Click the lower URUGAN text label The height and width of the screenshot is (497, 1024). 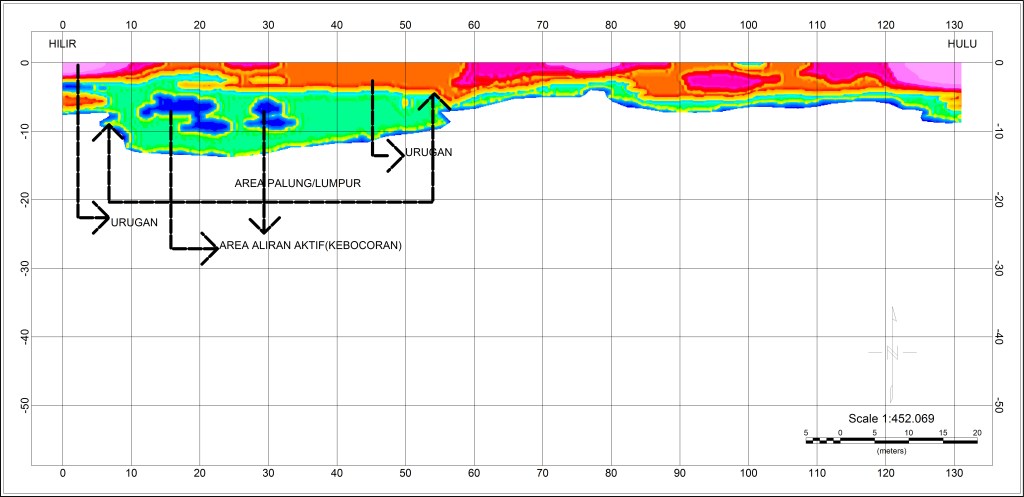(134, 222)
